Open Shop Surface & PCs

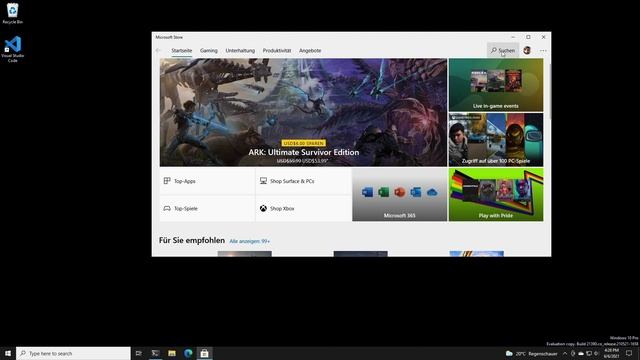pos(303,181)
